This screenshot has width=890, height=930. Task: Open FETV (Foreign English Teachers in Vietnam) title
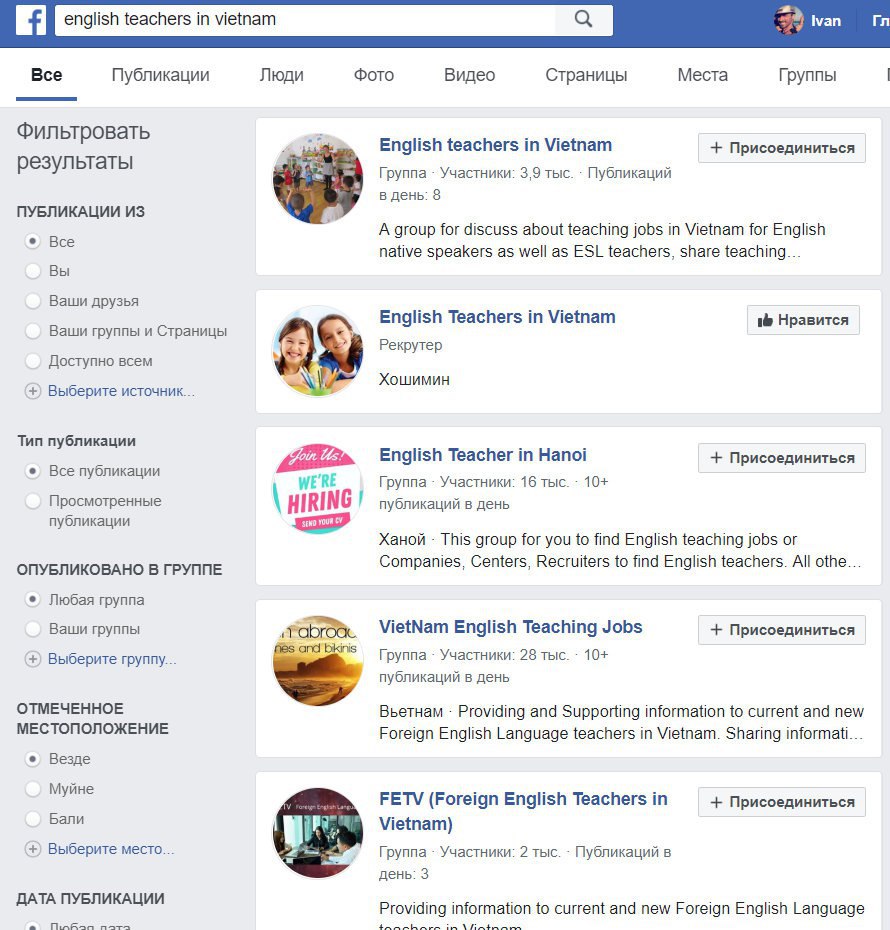(523, 811)
